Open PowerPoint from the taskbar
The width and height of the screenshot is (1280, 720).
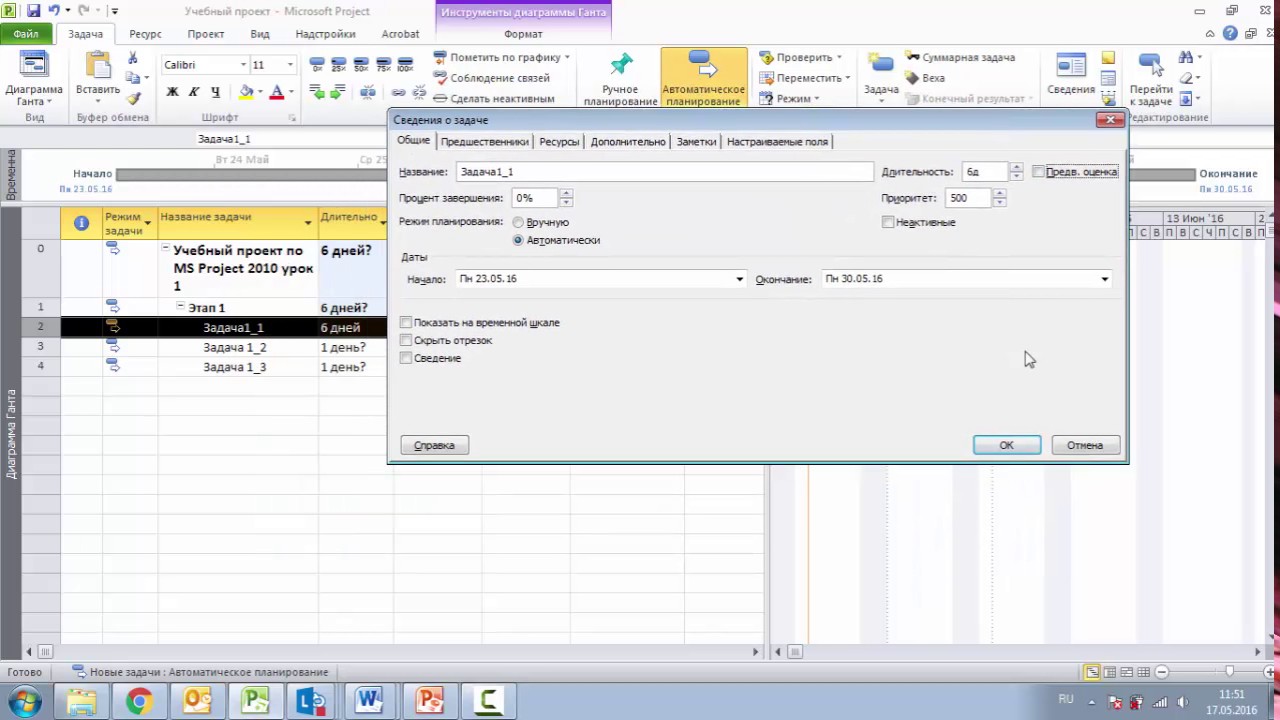(x=430, y=700)
